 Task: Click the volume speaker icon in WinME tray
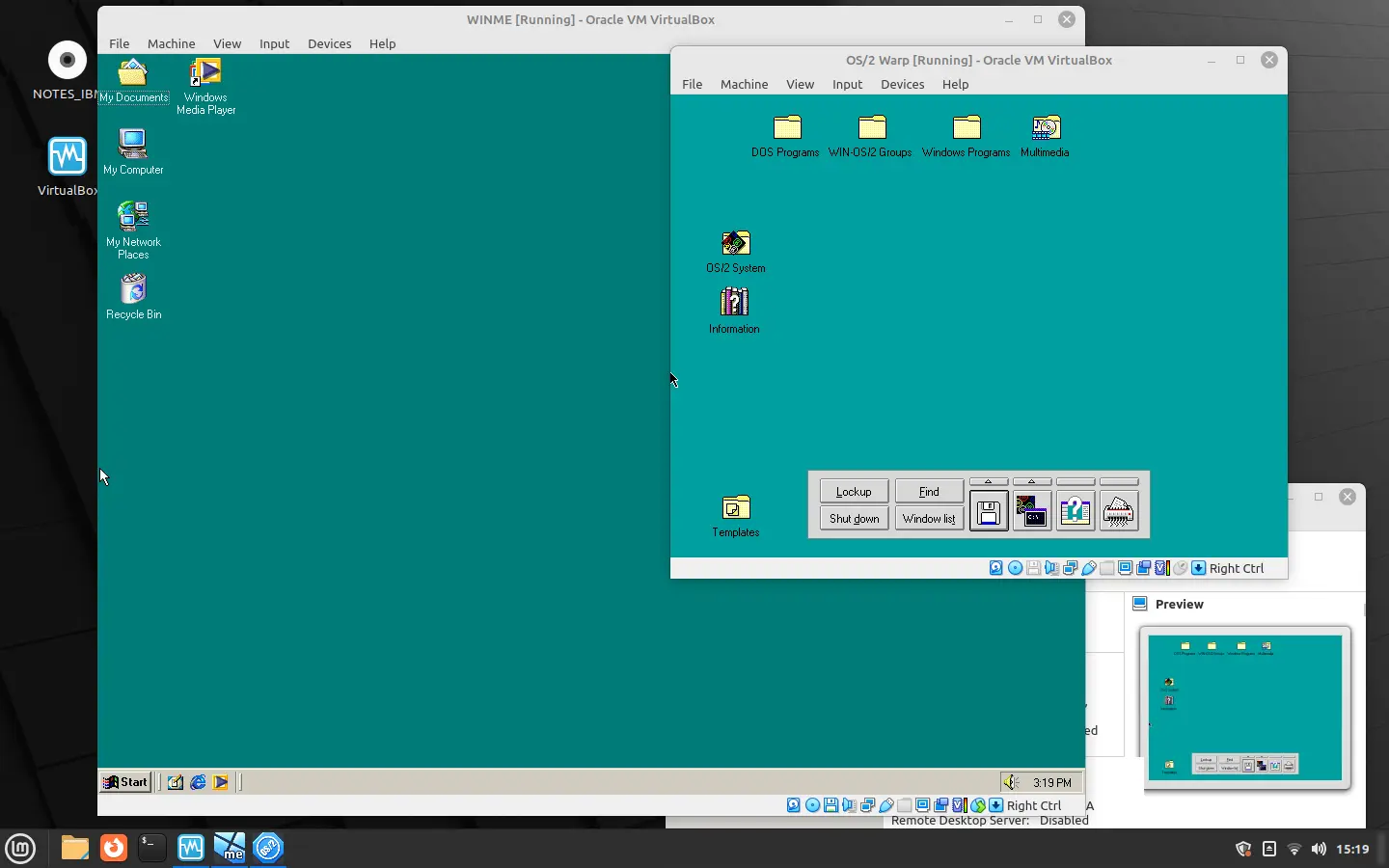(1010, 782)
